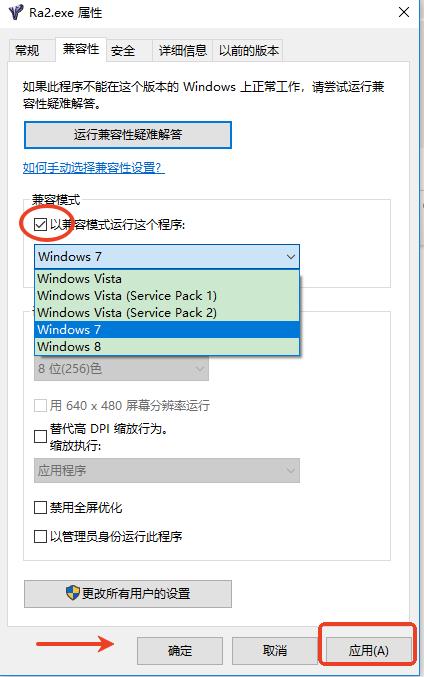Open the 以前的版本 tab
Viewport: 424px width, 677px height.
248,51
